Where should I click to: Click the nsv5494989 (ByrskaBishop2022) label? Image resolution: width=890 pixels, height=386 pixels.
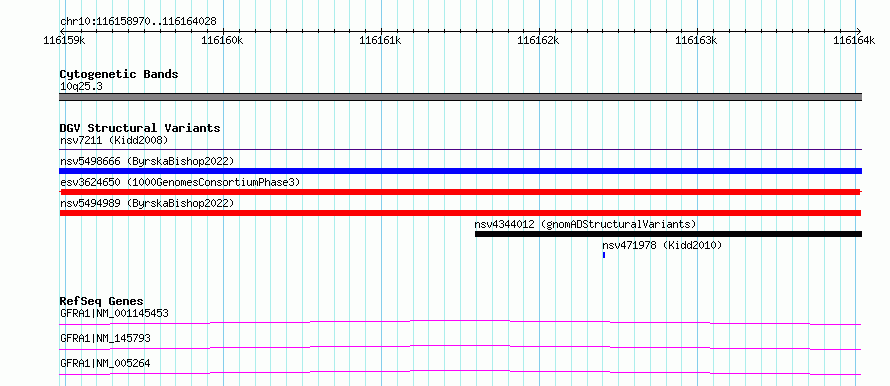tap(147, 203)
